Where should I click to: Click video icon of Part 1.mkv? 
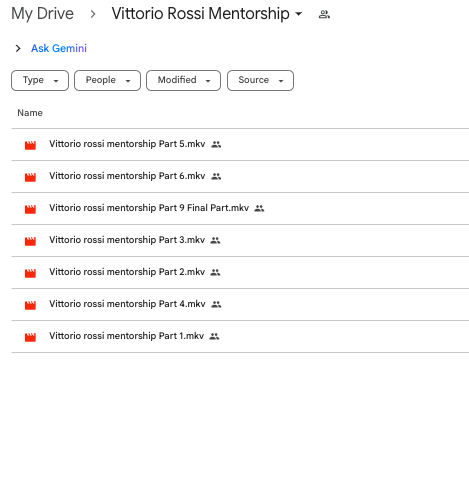tap(30, 337)
